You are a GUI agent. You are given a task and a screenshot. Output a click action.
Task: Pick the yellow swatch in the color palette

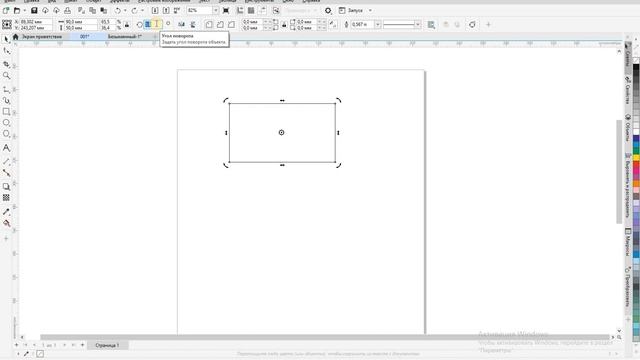(x=636, y=158)
